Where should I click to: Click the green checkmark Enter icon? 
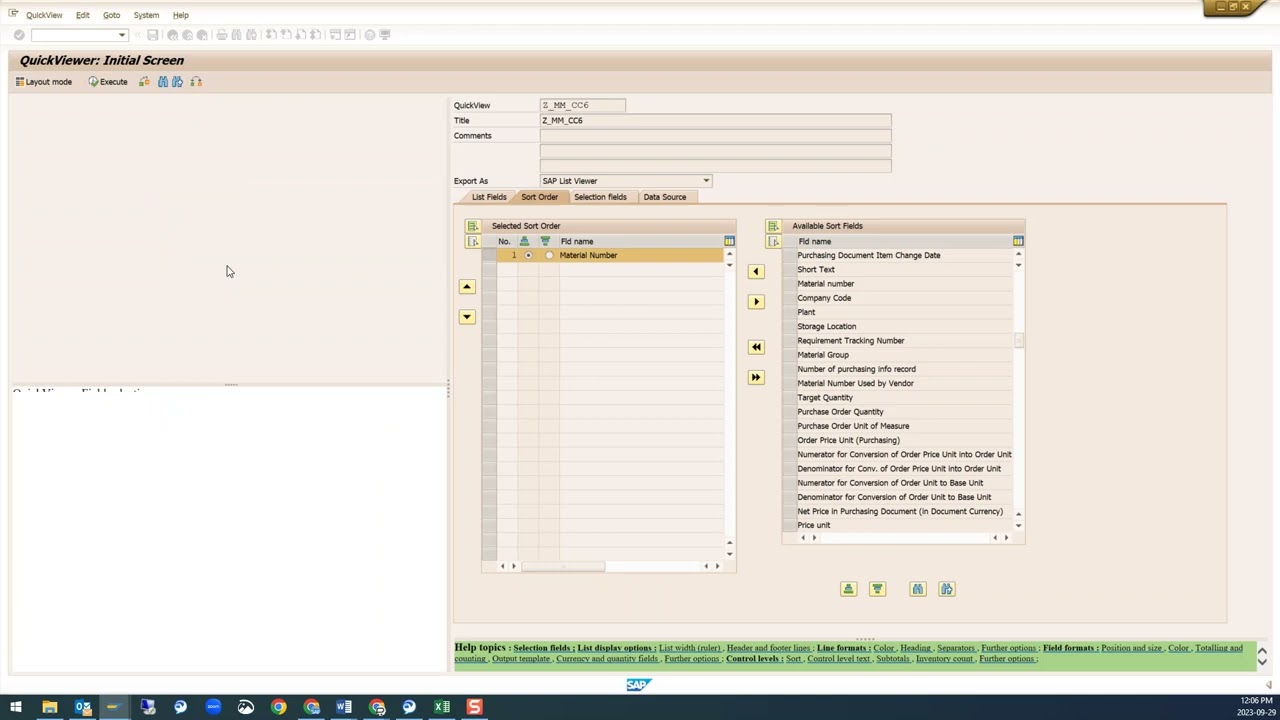[x=19, y=35]
